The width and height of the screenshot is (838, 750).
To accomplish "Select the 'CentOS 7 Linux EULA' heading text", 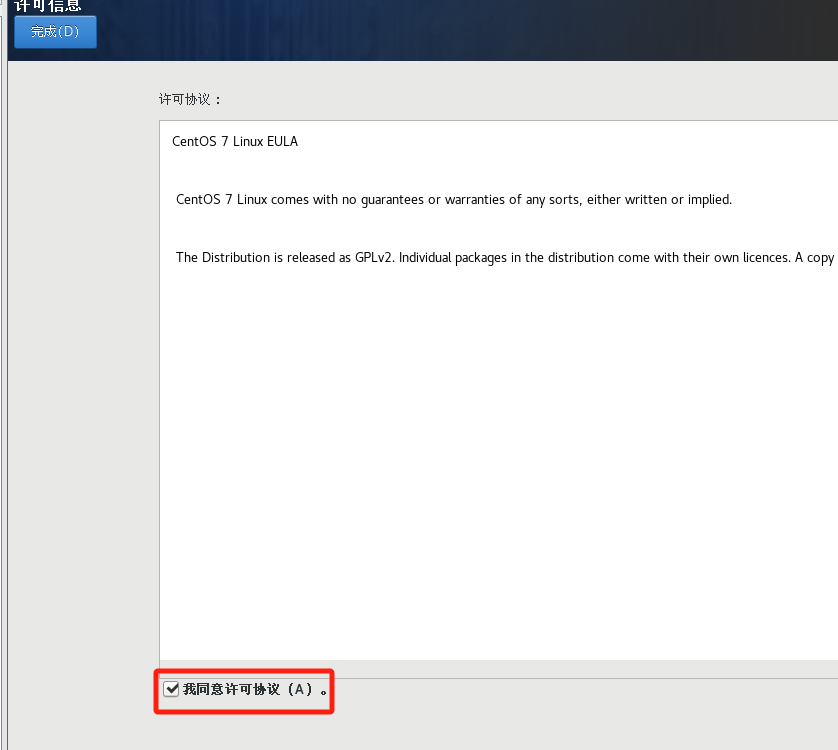I will (x=235, y=142).
